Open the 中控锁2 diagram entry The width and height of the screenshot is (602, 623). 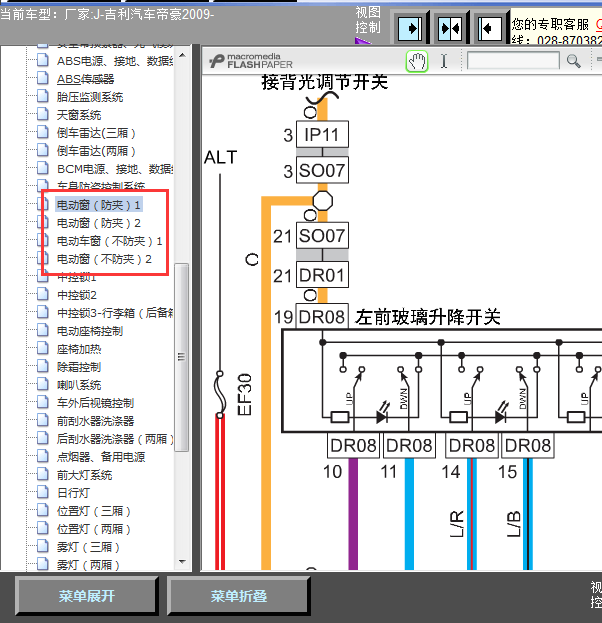77,295
